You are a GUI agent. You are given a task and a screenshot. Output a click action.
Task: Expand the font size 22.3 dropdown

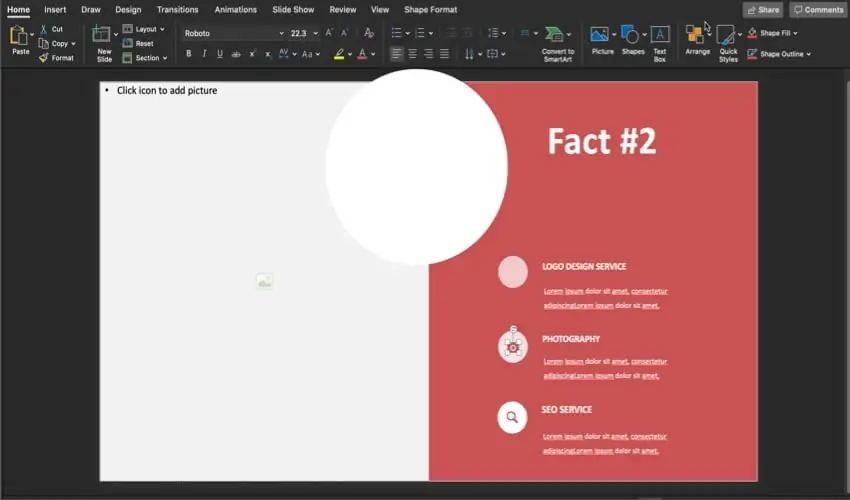315,33
